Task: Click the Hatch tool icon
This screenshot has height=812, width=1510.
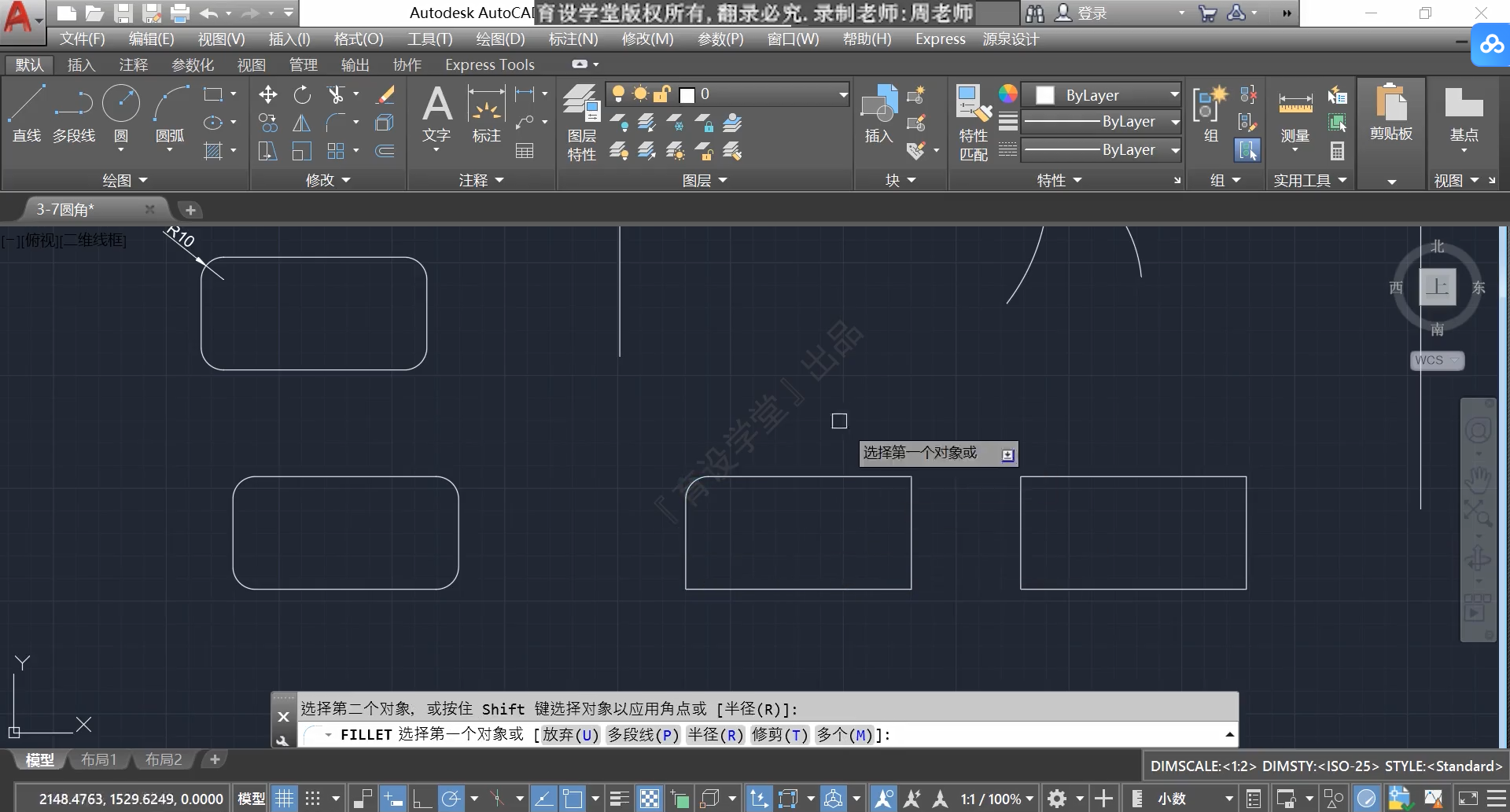Action: (x=213, y=151)
